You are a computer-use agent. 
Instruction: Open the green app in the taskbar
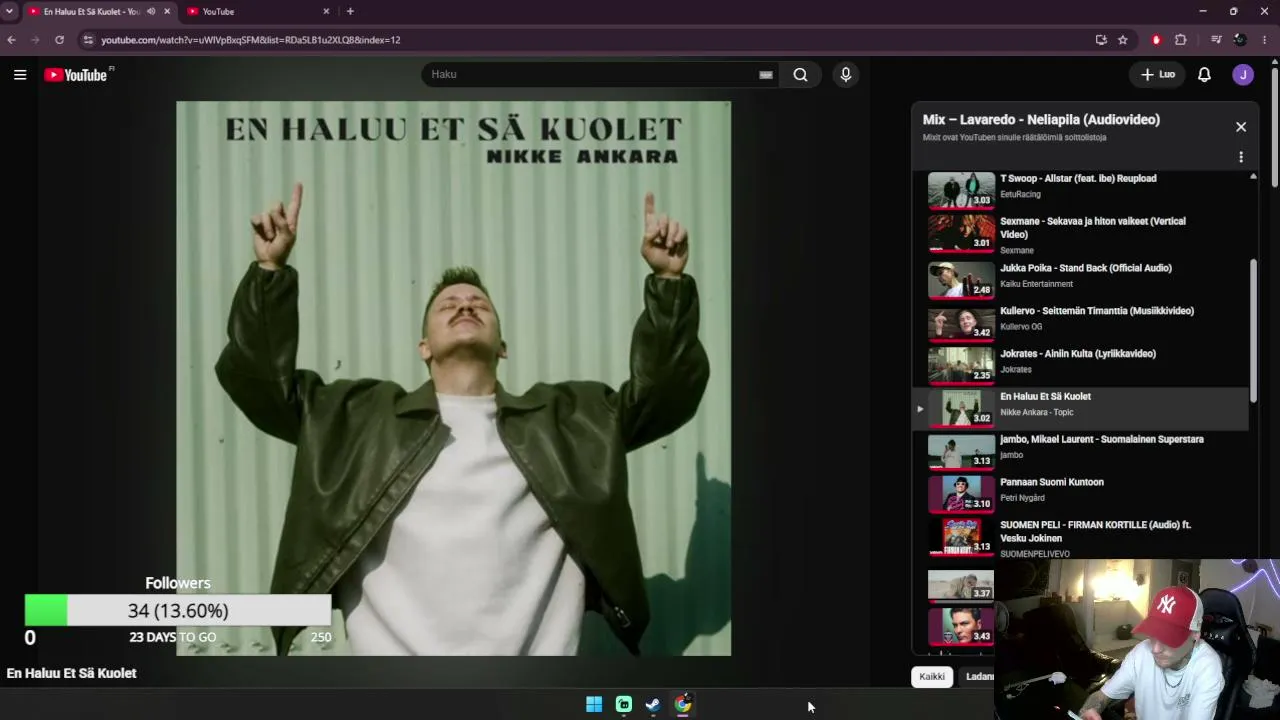pos(624,705)
